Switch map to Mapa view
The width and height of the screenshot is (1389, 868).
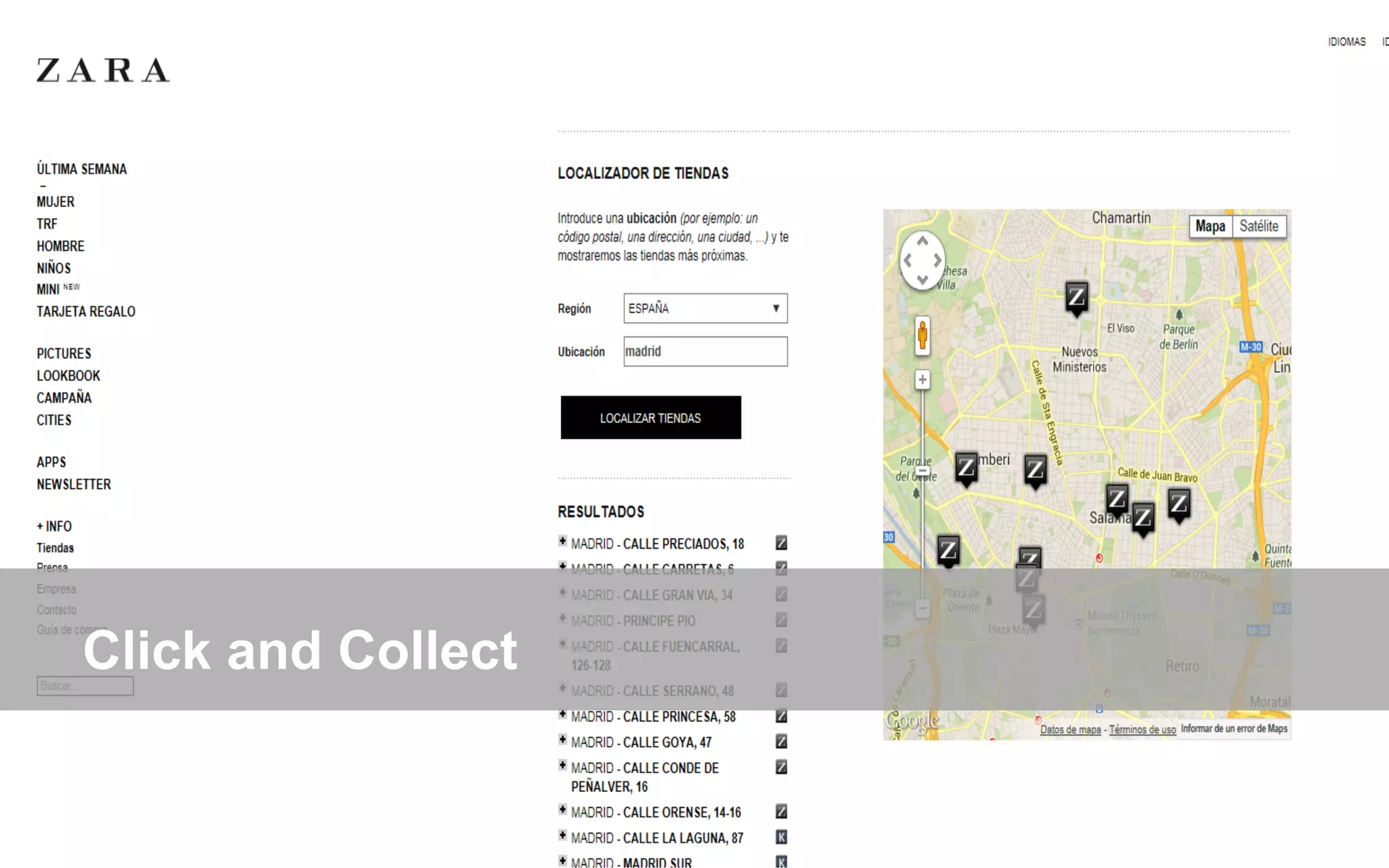(x=1210, y=226)
